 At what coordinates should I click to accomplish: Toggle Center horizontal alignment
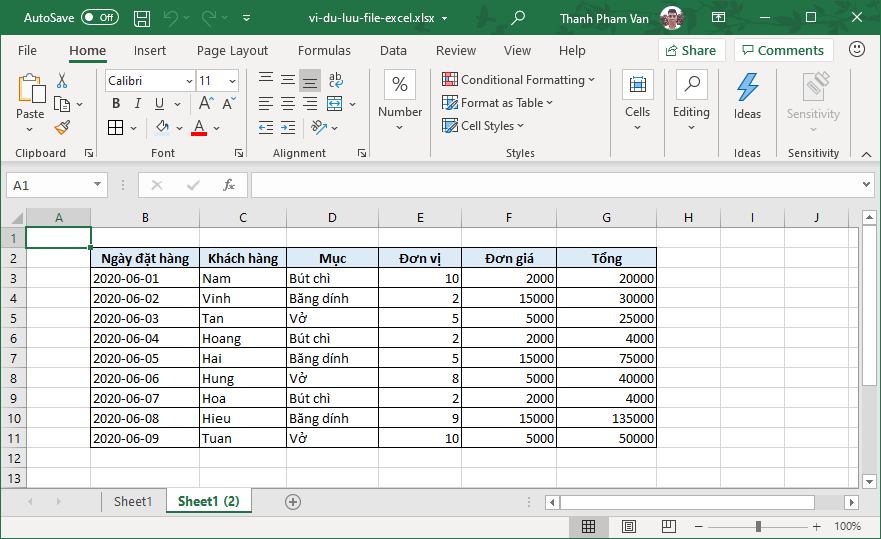[x=288, y=103]
